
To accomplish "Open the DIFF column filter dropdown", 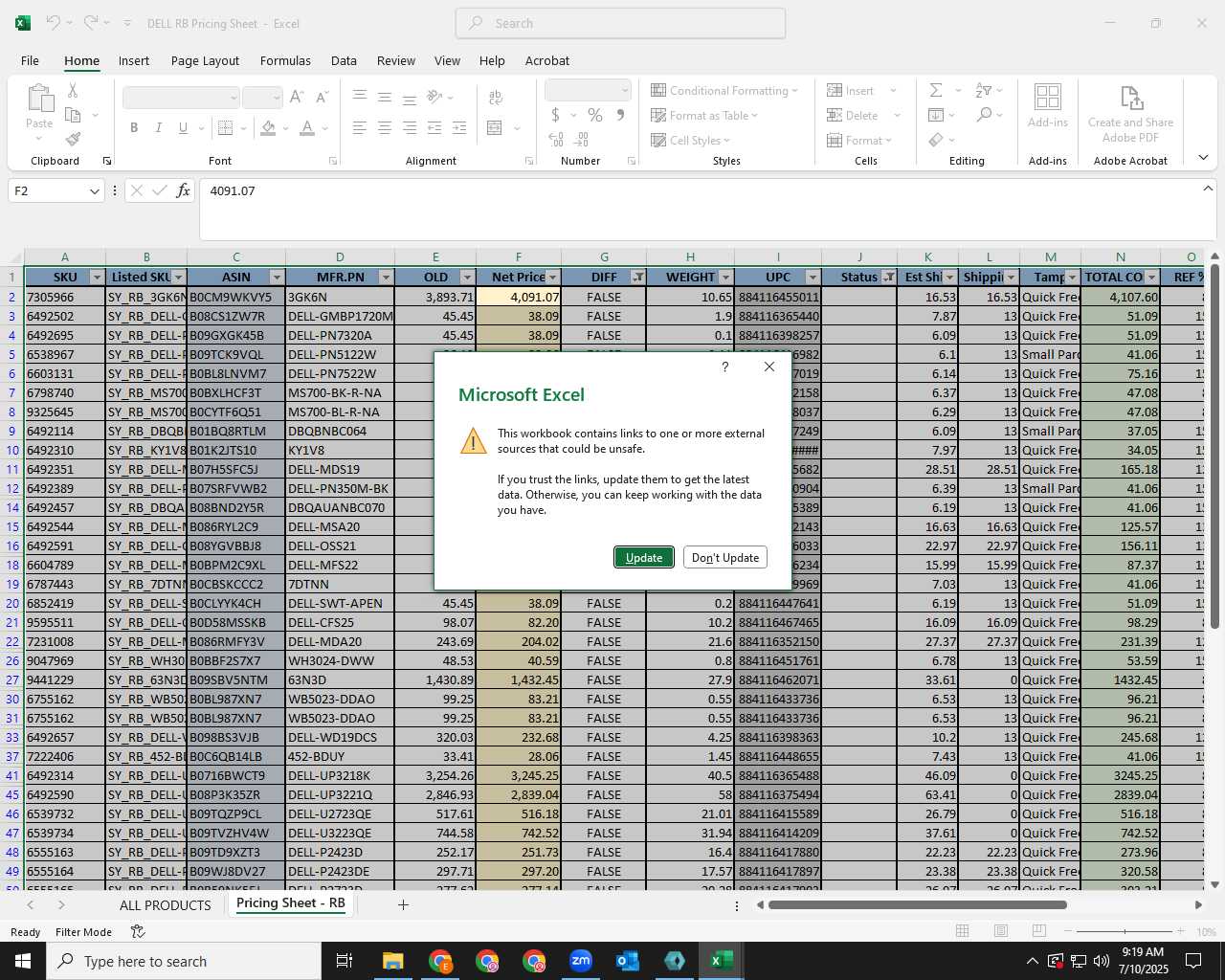I will coord(637,278).
